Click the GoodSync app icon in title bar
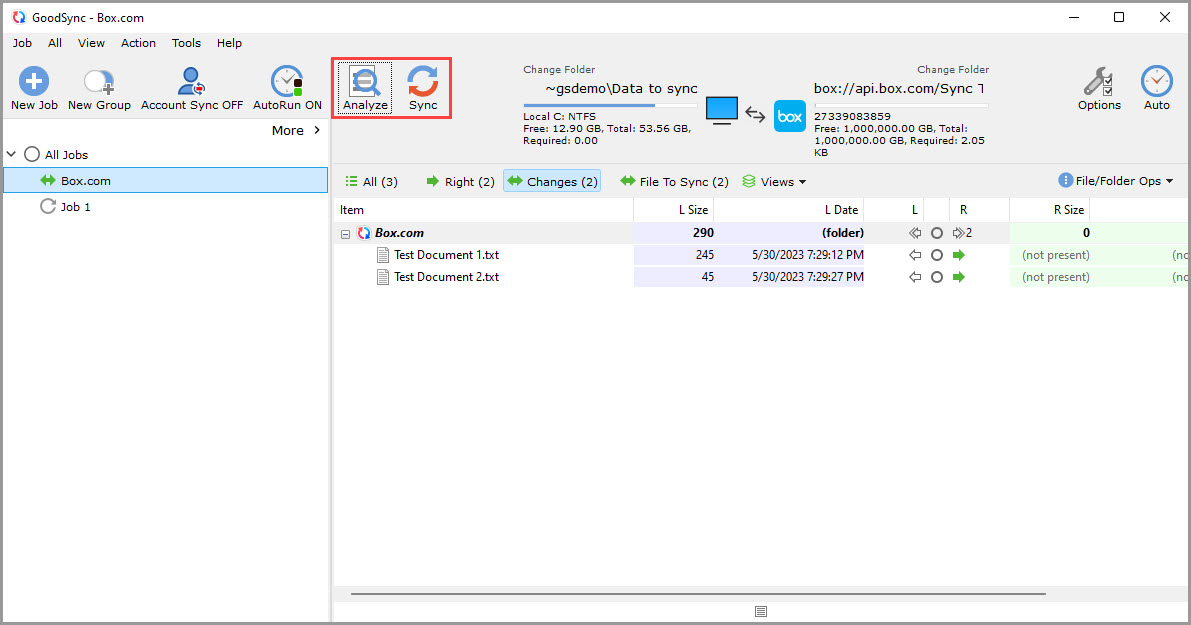The width and height of the screenshot is (1191, 625). tap(18, 17)
